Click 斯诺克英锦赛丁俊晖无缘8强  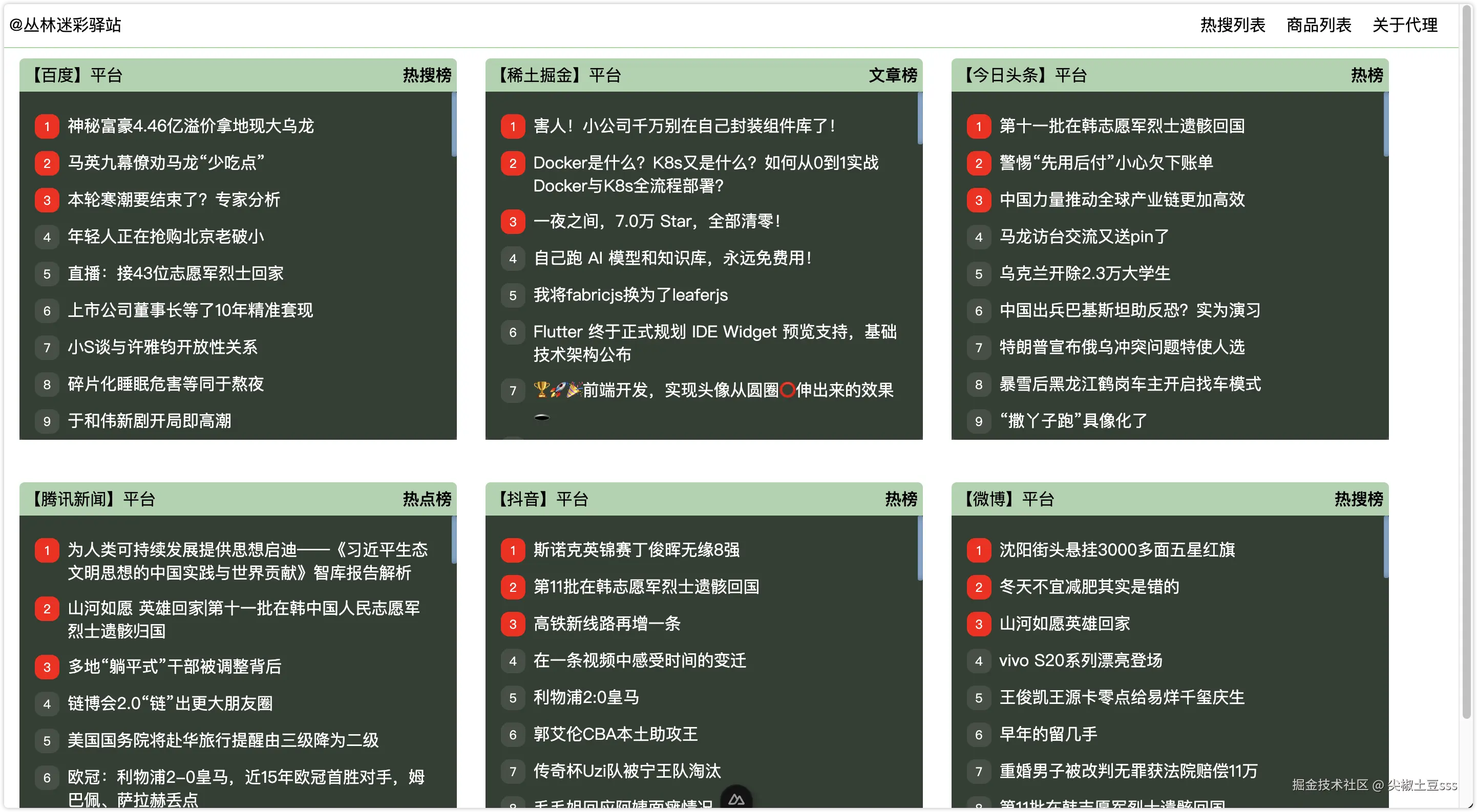tap(637, 550)
